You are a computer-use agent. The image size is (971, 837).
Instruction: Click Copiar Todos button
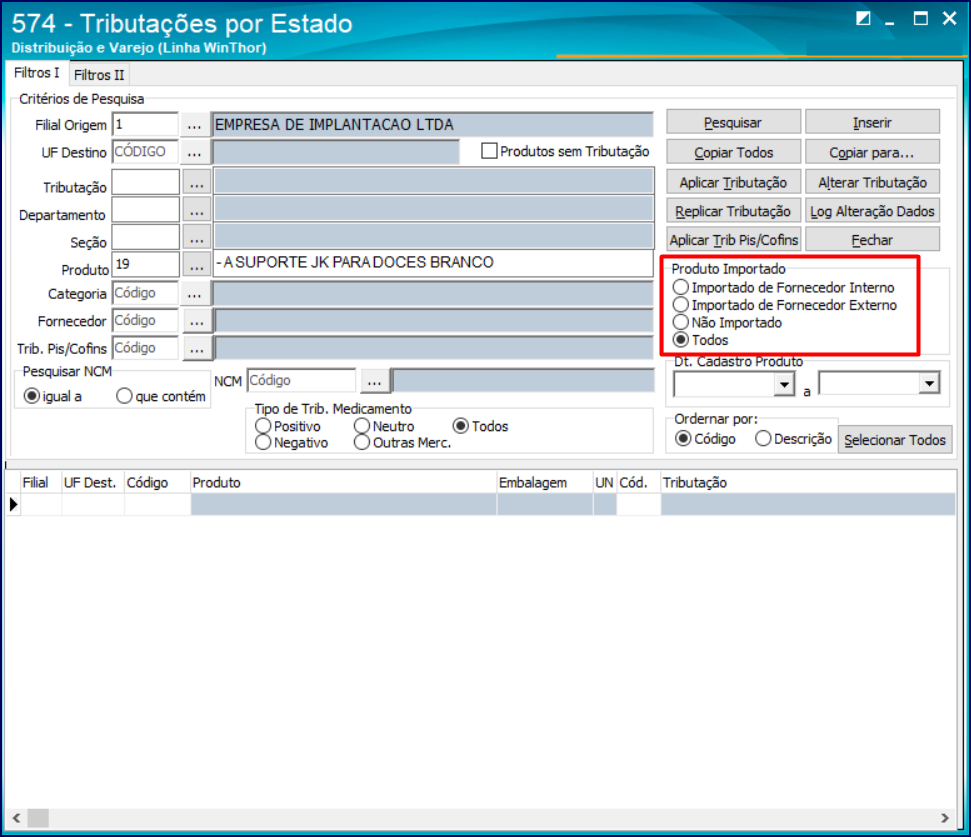pyautogui.click(x=733, y=152)
